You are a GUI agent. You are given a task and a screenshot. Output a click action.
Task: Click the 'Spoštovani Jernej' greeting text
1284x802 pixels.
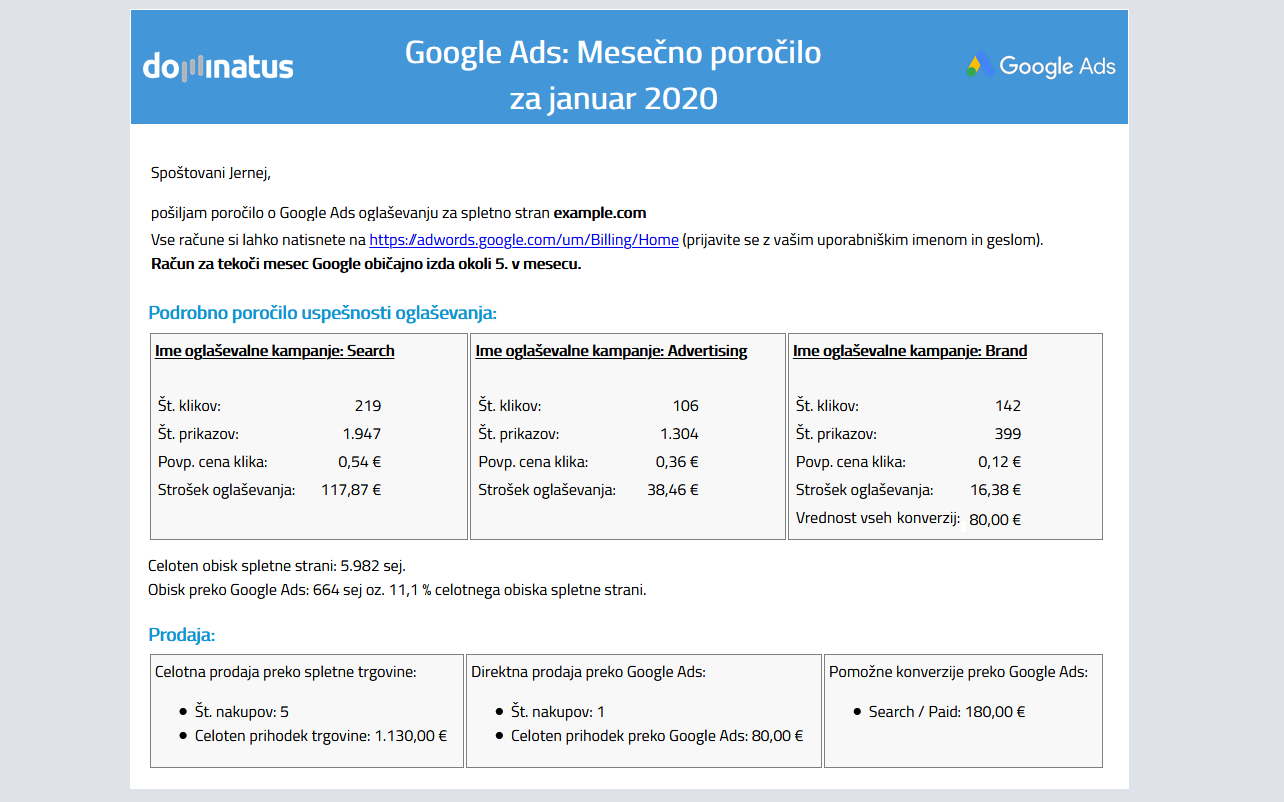tap(211, 173)
